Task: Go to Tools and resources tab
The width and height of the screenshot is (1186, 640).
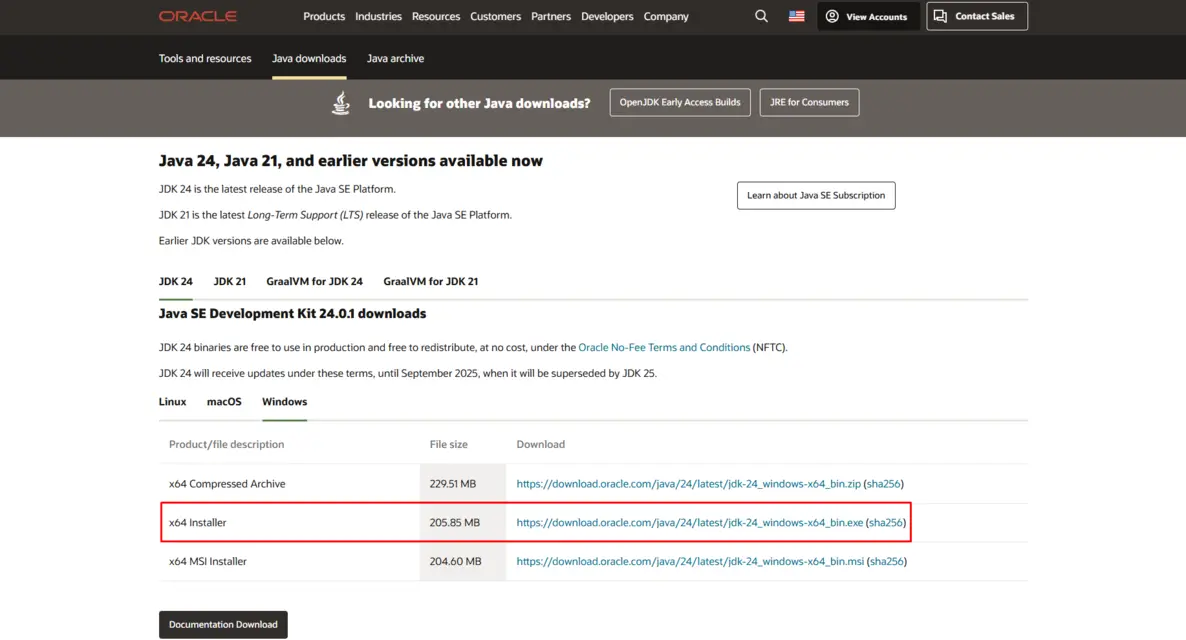Action: pos(205,58)
